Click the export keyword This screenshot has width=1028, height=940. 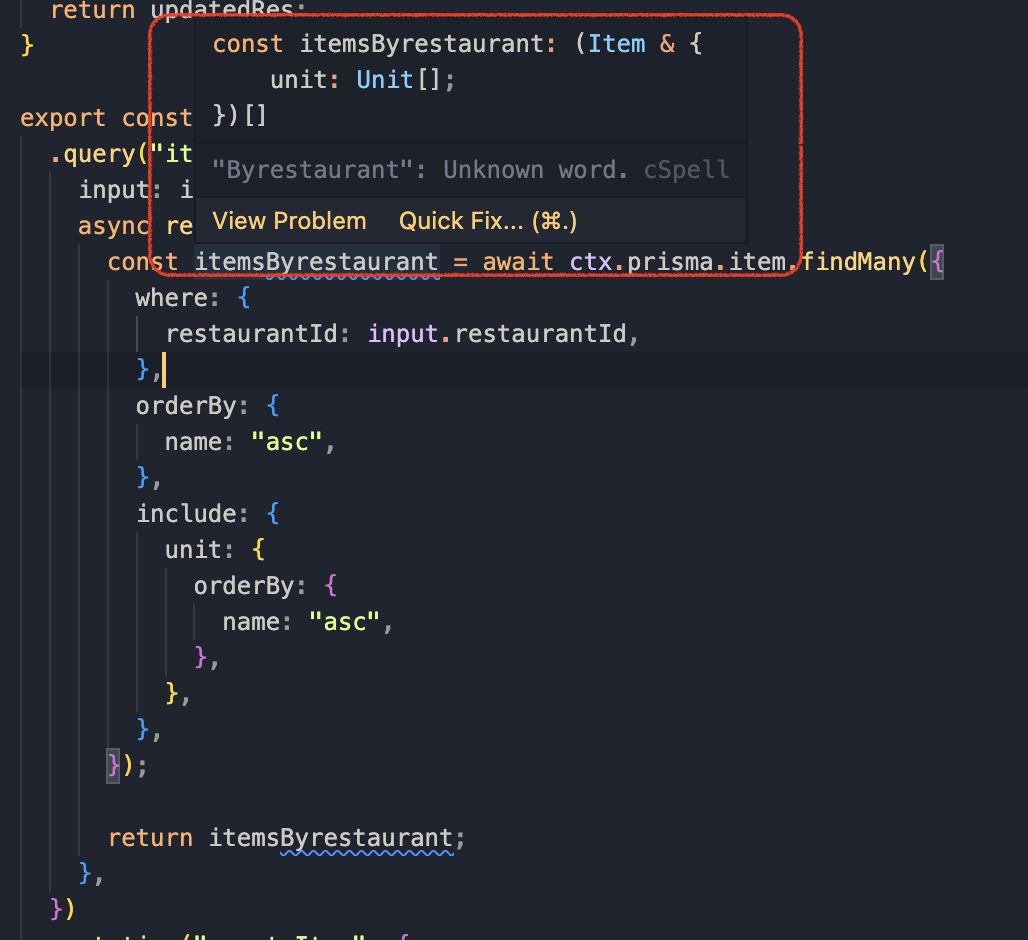click(62, 118)
